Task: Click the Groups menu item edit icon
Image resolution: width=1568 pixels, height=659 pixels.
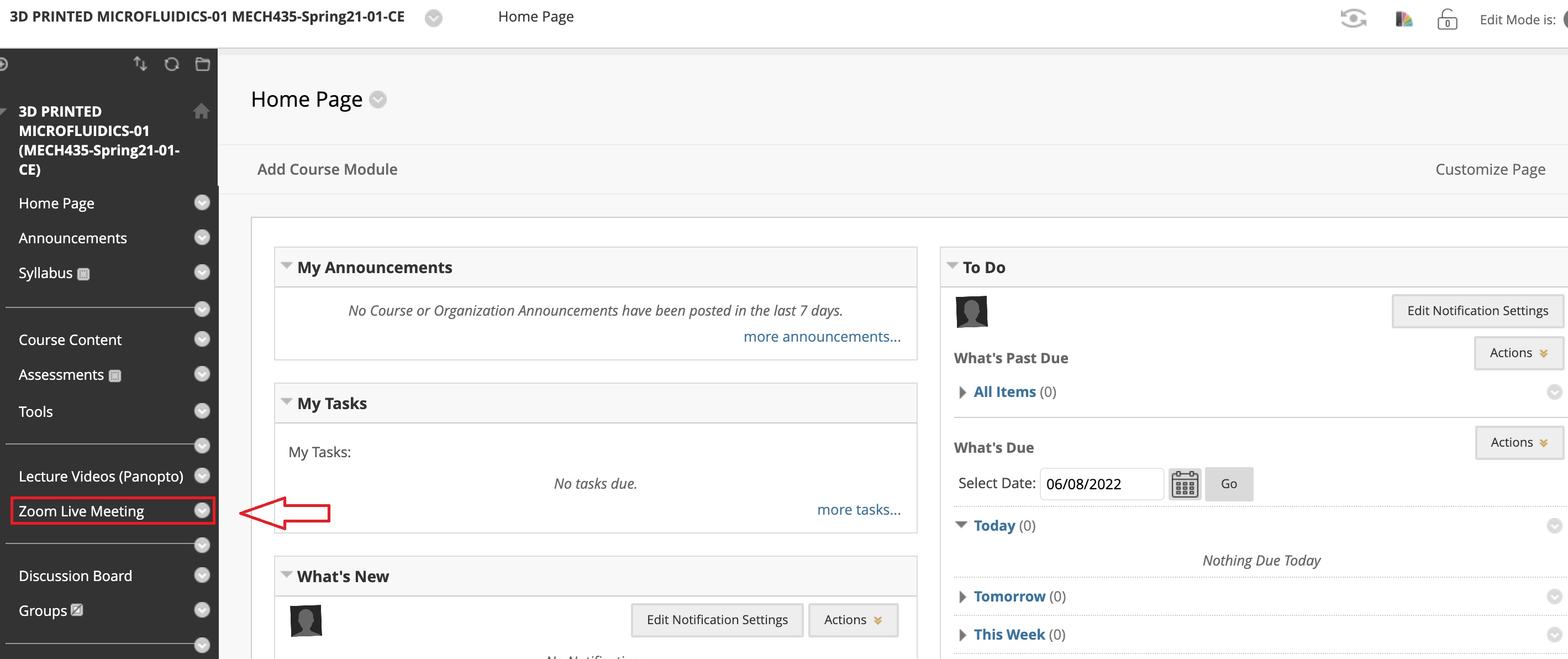Action: [77, 610]
